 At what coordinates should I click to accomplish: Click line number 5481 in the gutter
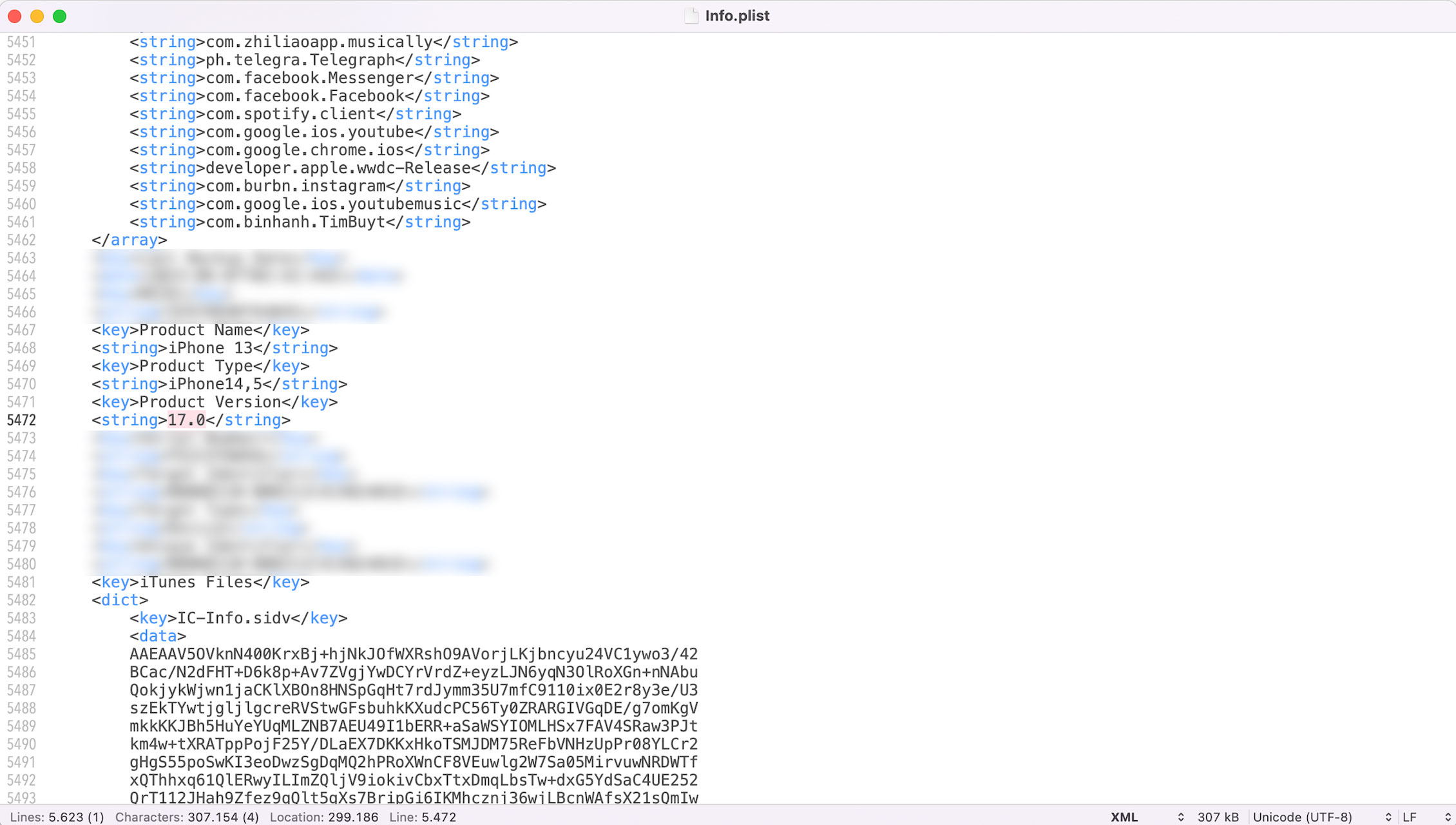click(21, 582)
